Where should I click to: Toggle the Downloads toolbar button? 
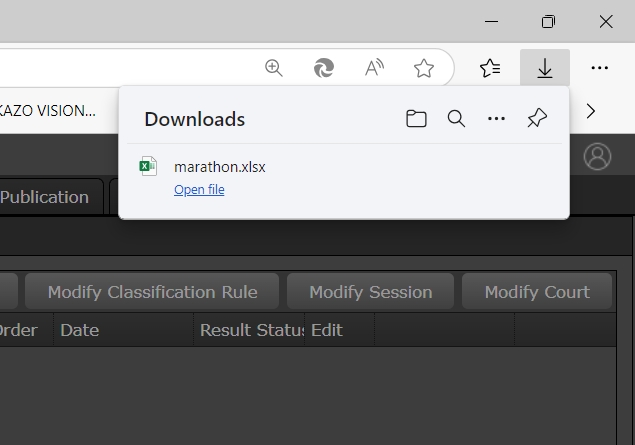(x=545, y=68)
